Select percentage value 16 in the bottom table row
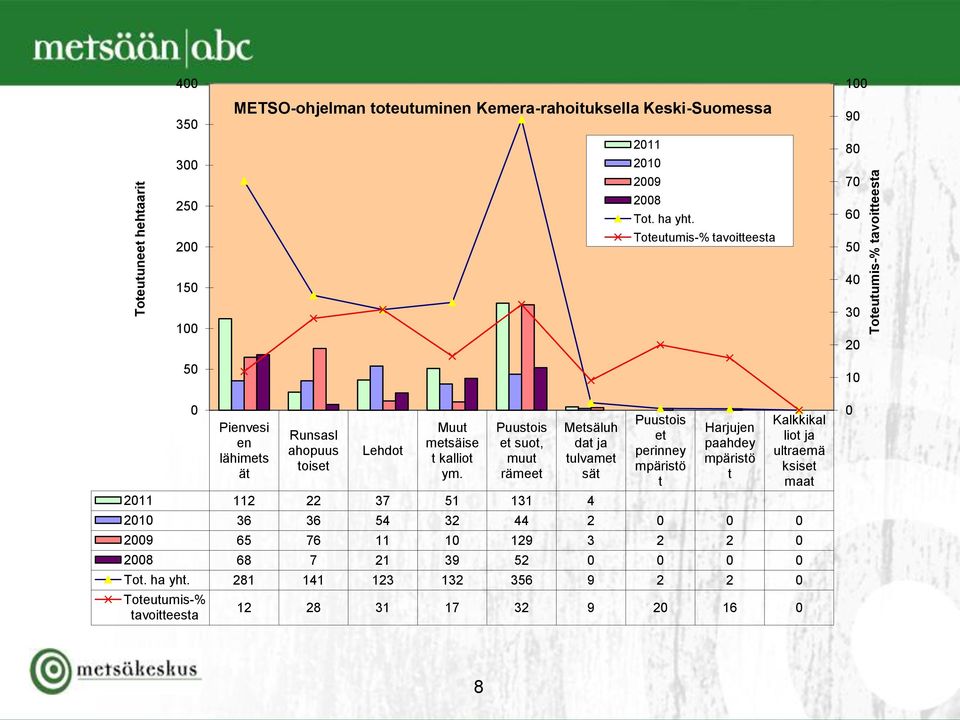The height and width of the screenshot is (720, 960). 730,607
